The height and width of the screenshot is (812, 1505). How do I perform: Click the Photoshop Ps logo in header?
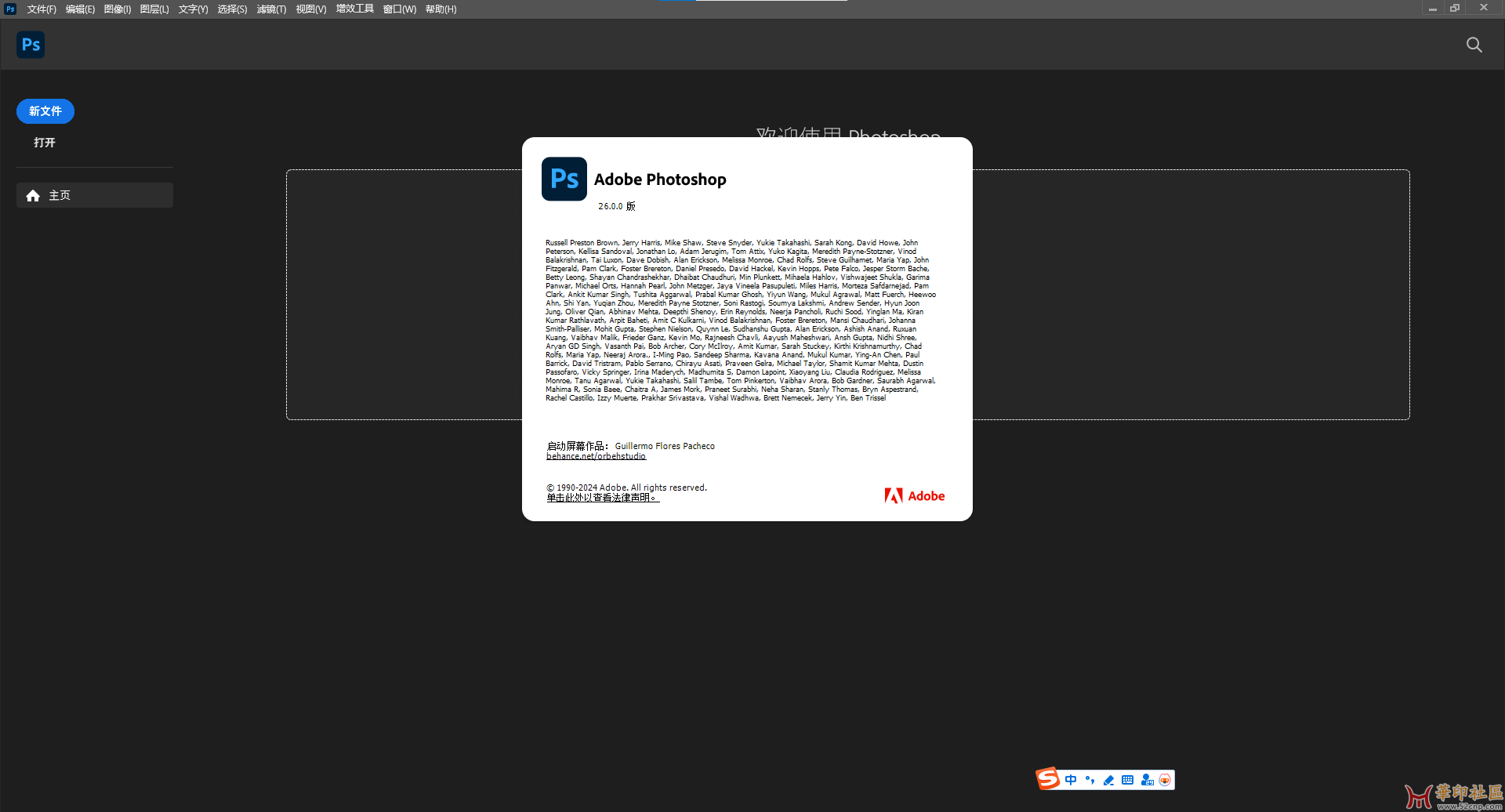coord(31,45)
